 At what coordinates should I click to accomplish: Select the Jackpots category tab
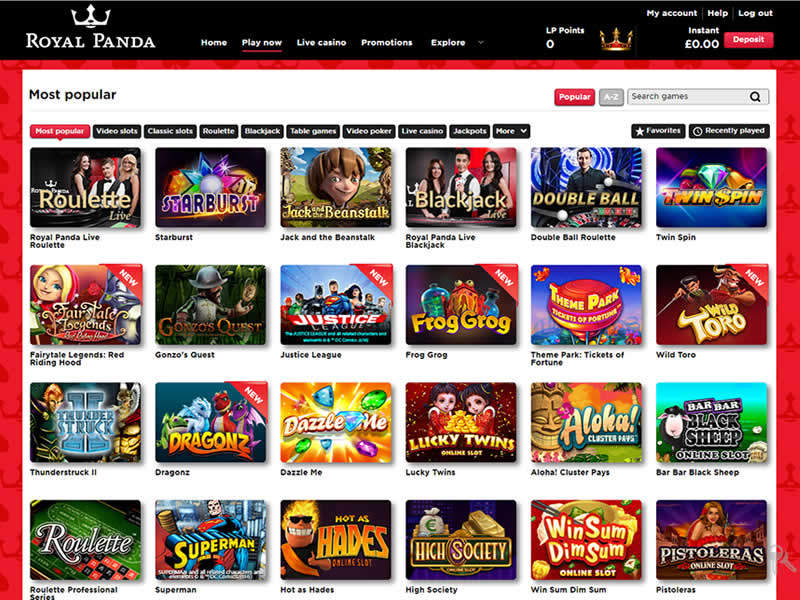coord(470,131)
